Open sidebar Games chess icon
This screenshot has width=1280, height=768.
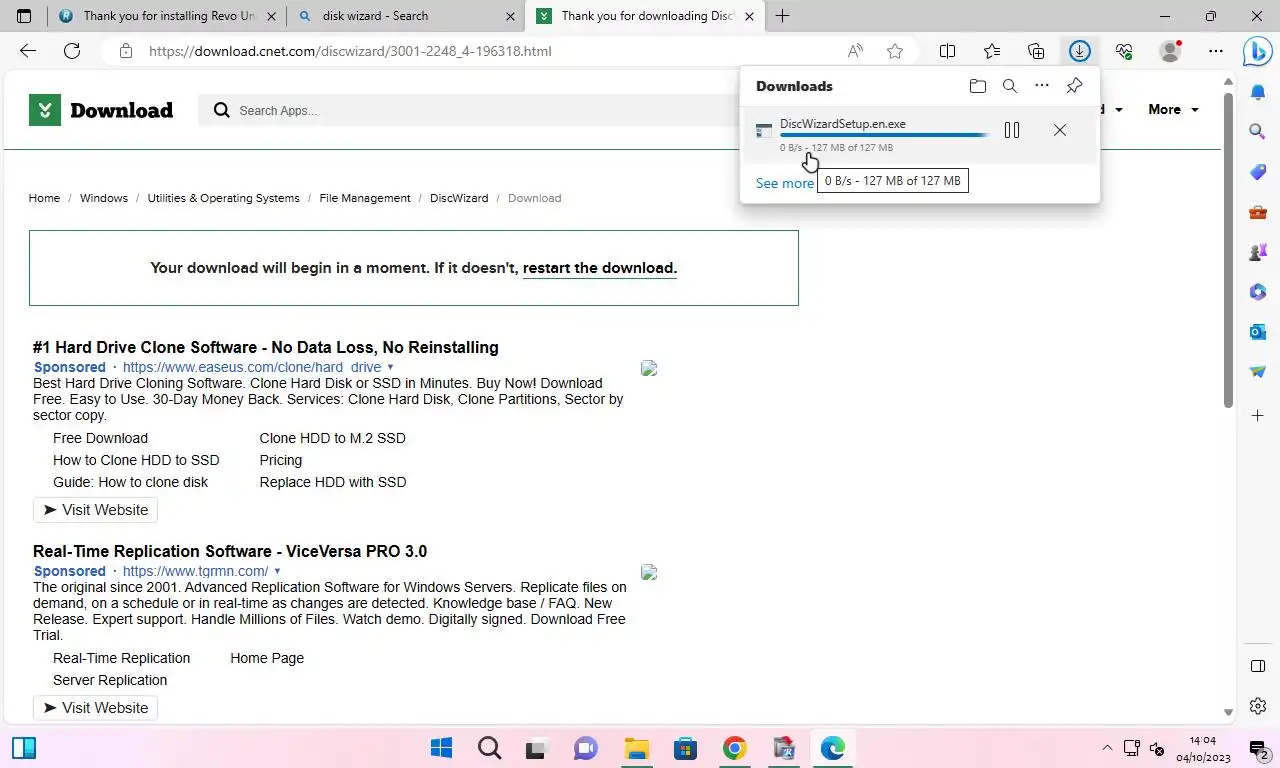(x=1258, y=252)
